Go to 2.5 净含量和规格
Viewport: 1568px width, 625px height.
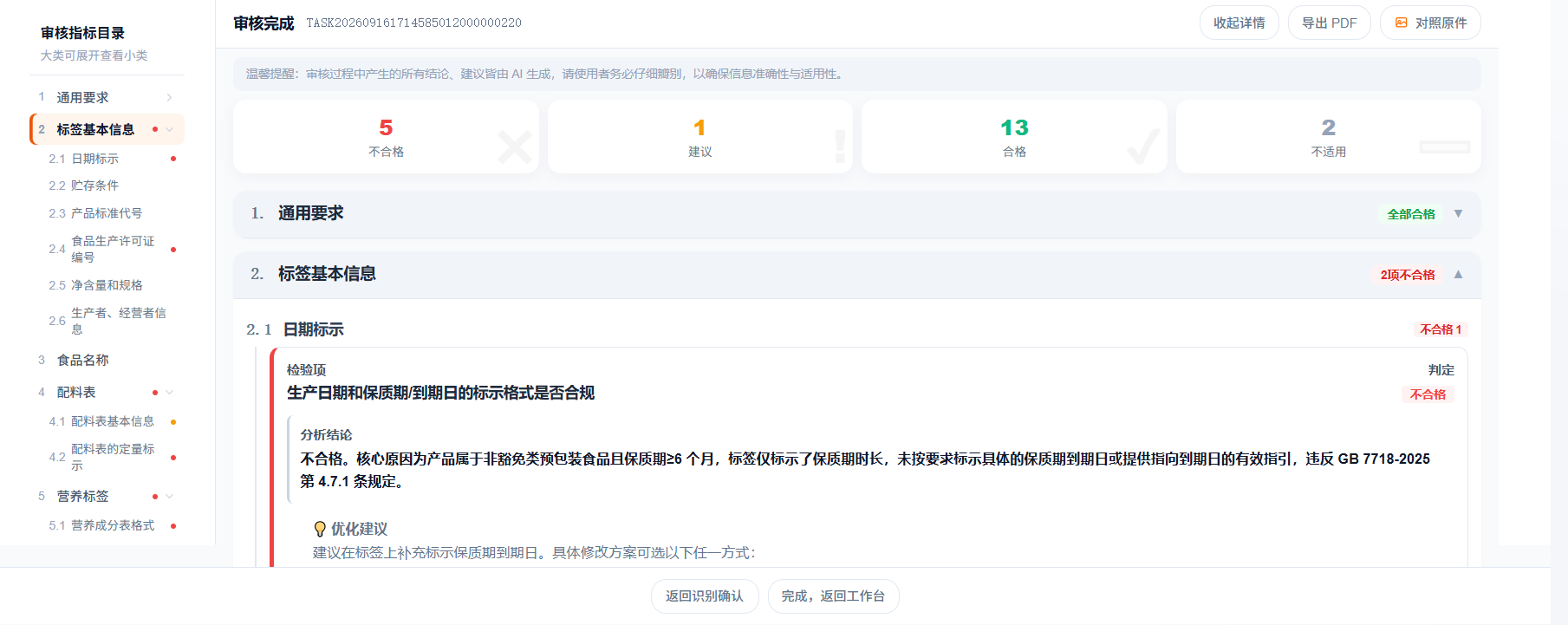pos(113,285)
